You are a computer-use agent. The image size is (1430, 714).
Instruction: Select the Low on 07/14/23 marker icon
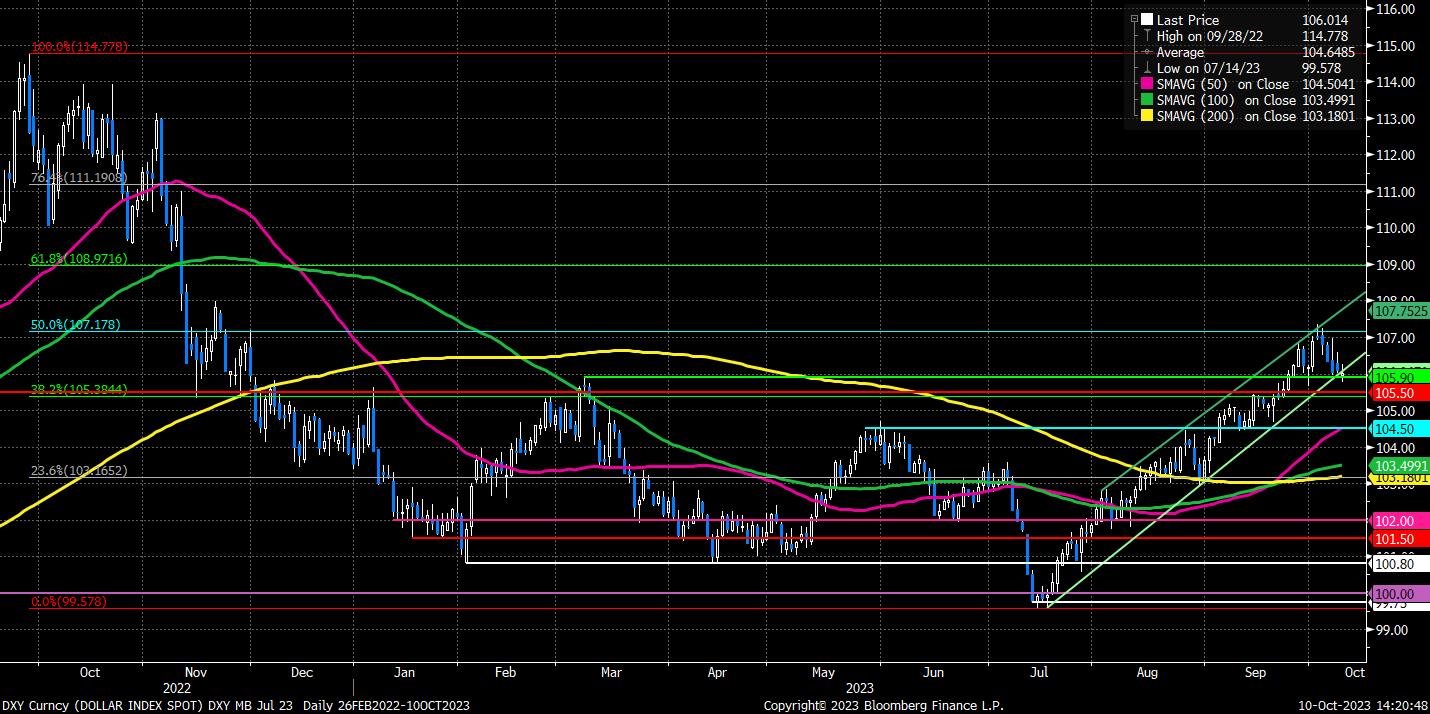click(x=1147, y=68)
